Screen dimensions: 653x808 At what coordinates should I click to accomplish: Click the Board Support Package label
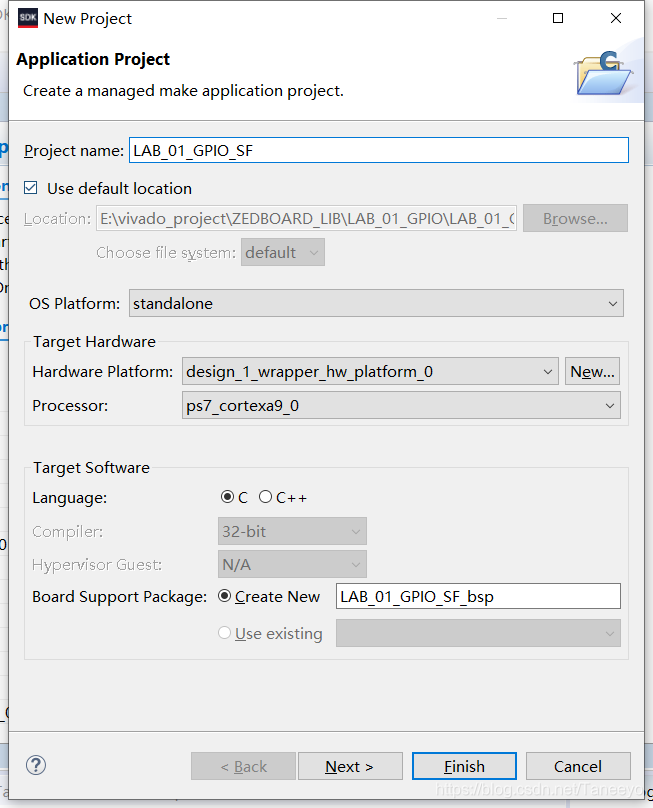[x=120, y=597]
